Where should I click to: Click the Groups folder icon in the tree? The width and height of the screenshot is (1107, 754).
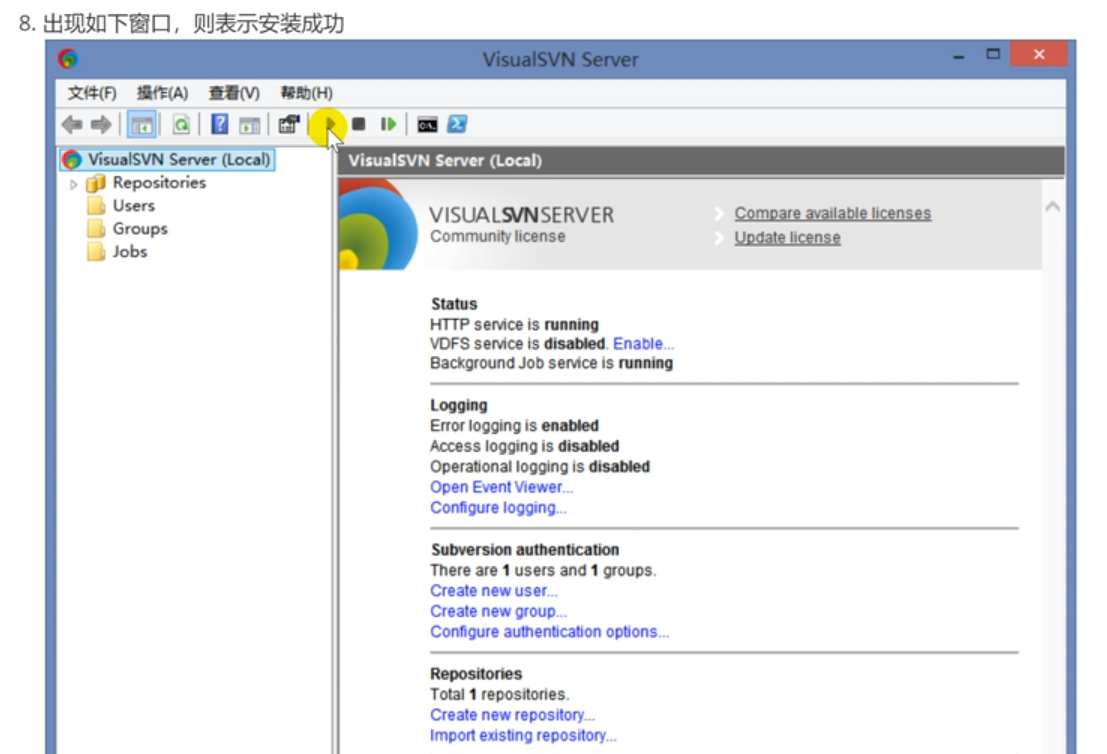point(96,229)
